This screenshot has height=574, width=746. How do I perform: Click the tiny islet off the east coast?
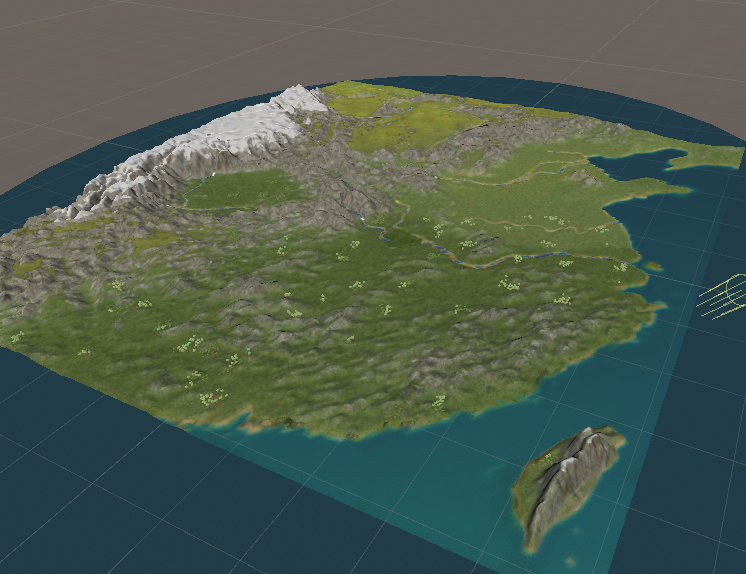654,266
